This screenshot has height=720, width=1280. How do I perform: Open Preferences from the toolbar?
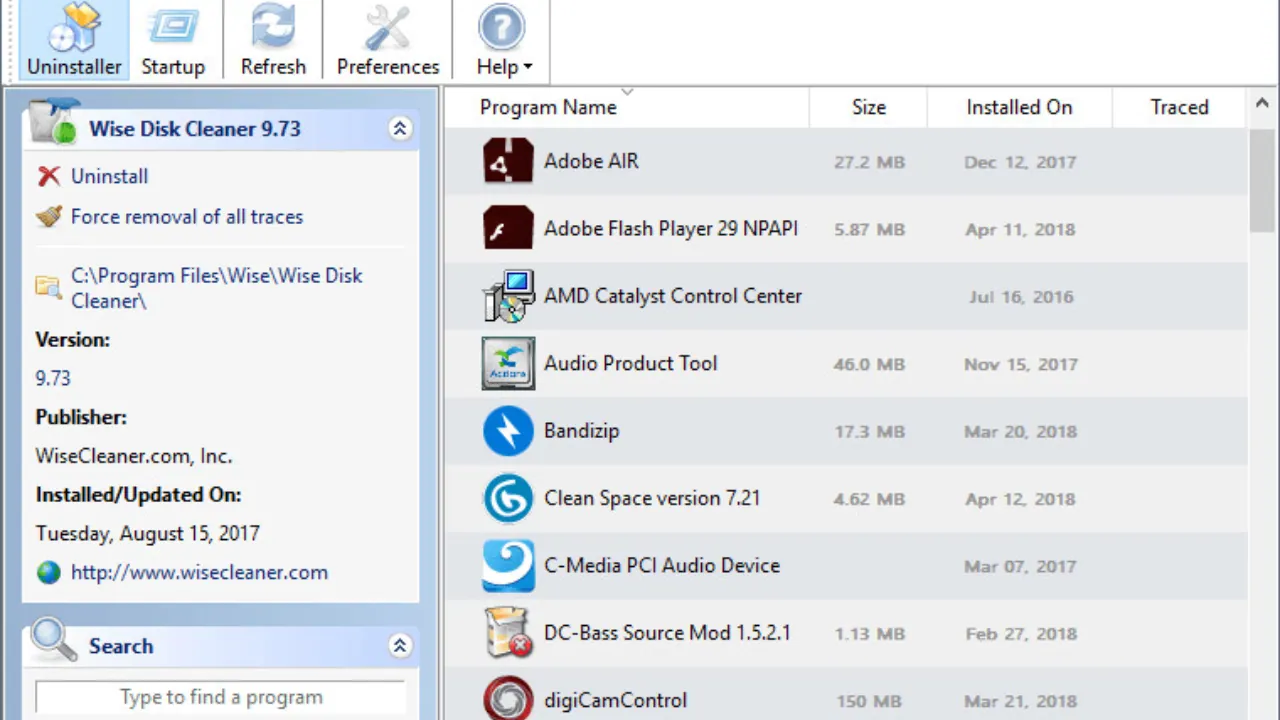[x=387, y=41]
